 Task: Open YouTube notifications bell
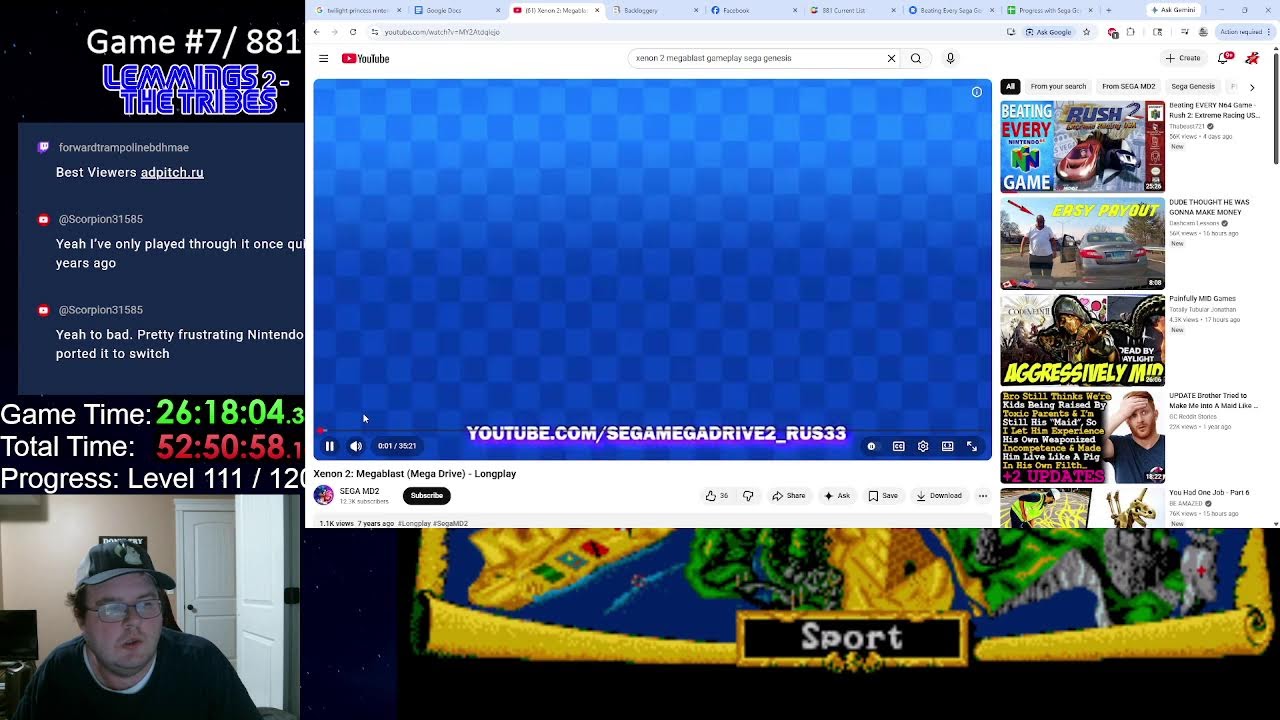coord(1225,58)
